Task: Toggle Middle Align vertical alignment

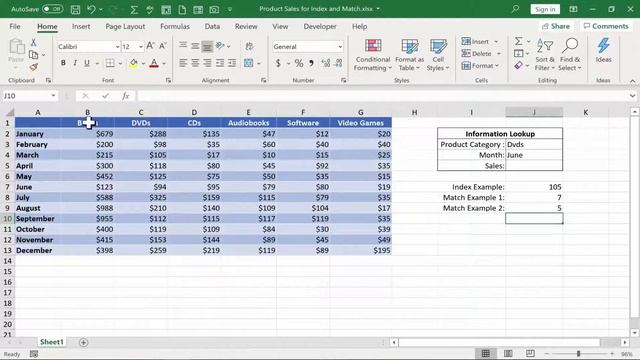Action: 195,46
